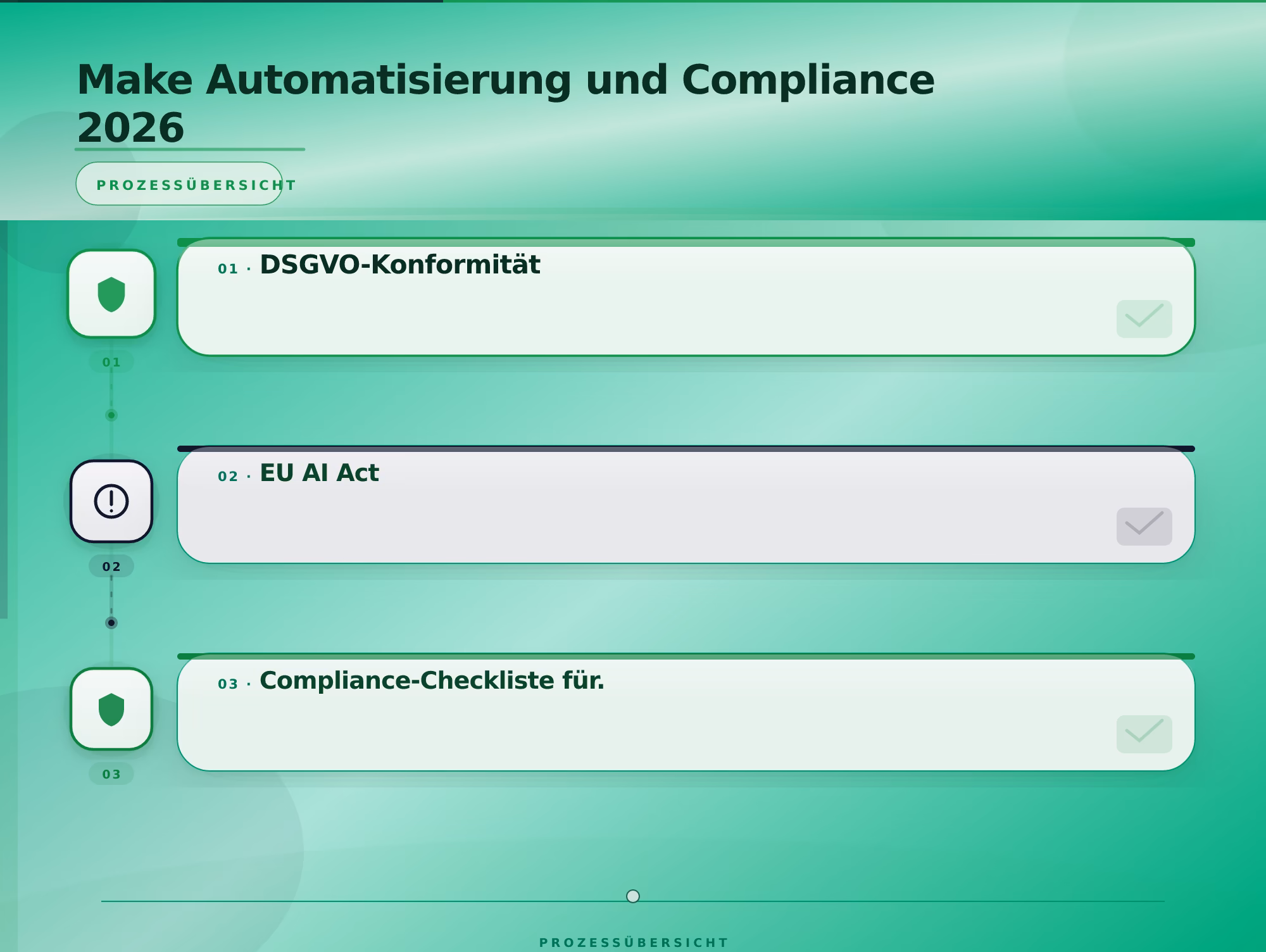Click the exclamation alert icon for step 02
The height and width of the screenshot is (952, 1266).
click(111, 501)
